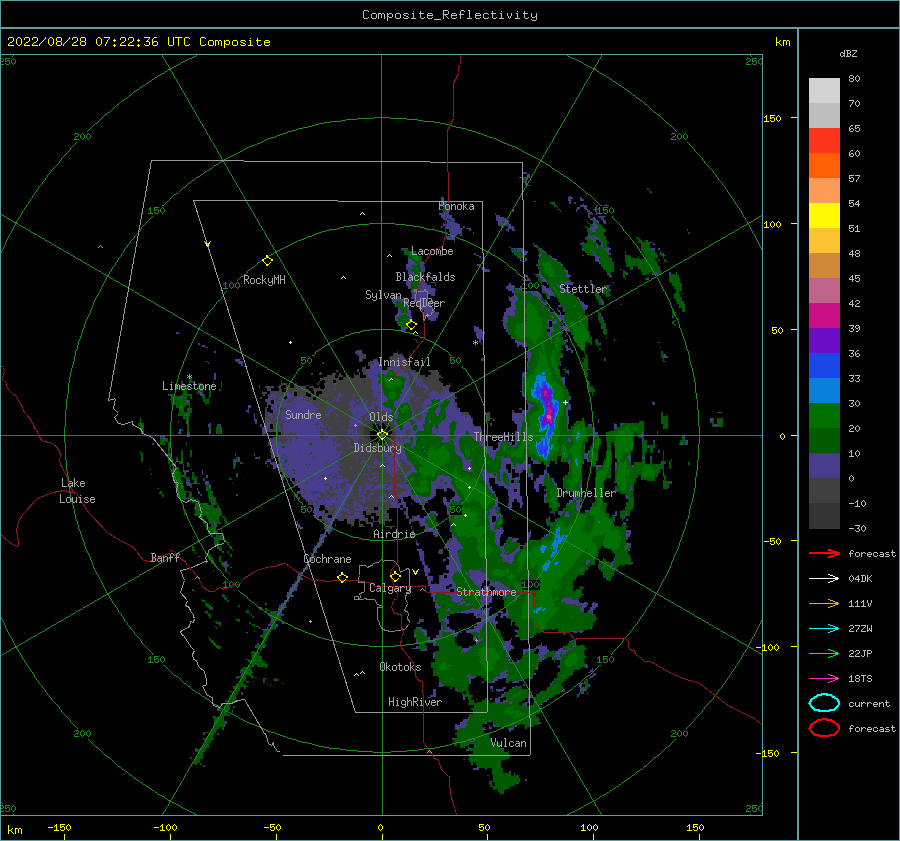Viewport: 900px width, 841px height.
Task: Click the yellow diamond marker above Calgary
Action: [395, 576]
